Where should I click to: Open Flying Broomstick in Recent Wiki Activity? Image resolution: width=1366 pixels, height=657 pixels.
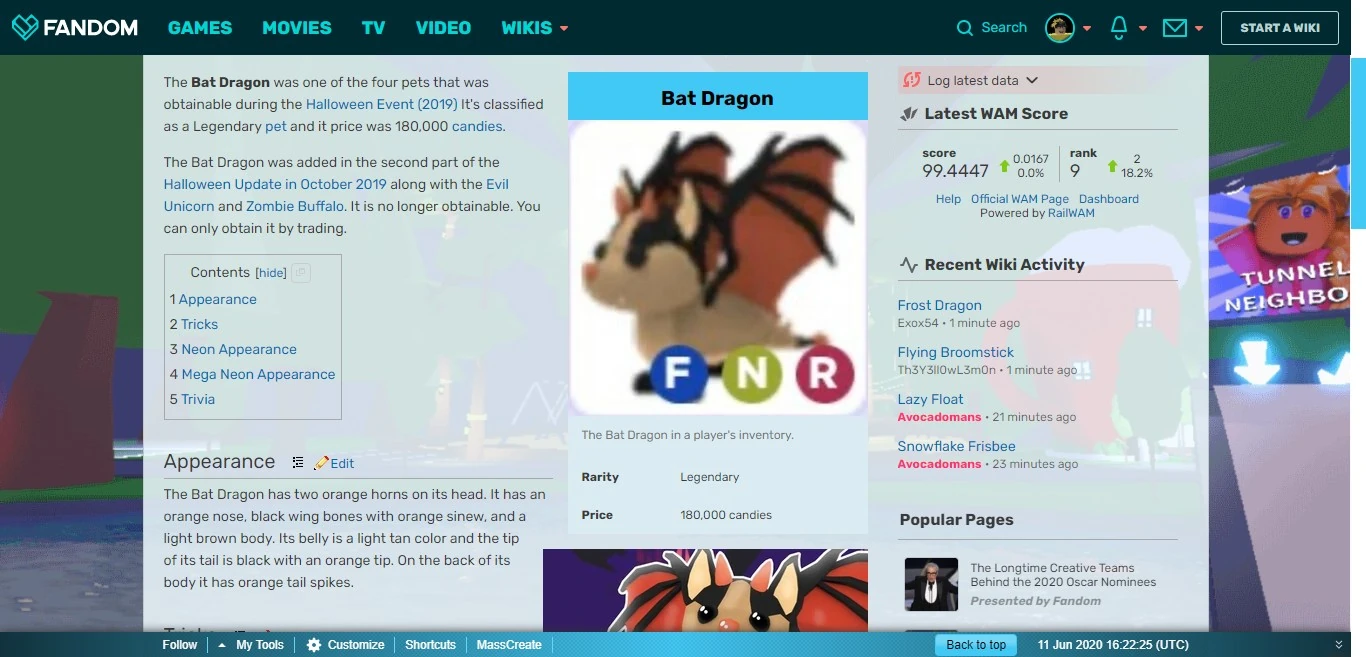click(x=956, y=352)
